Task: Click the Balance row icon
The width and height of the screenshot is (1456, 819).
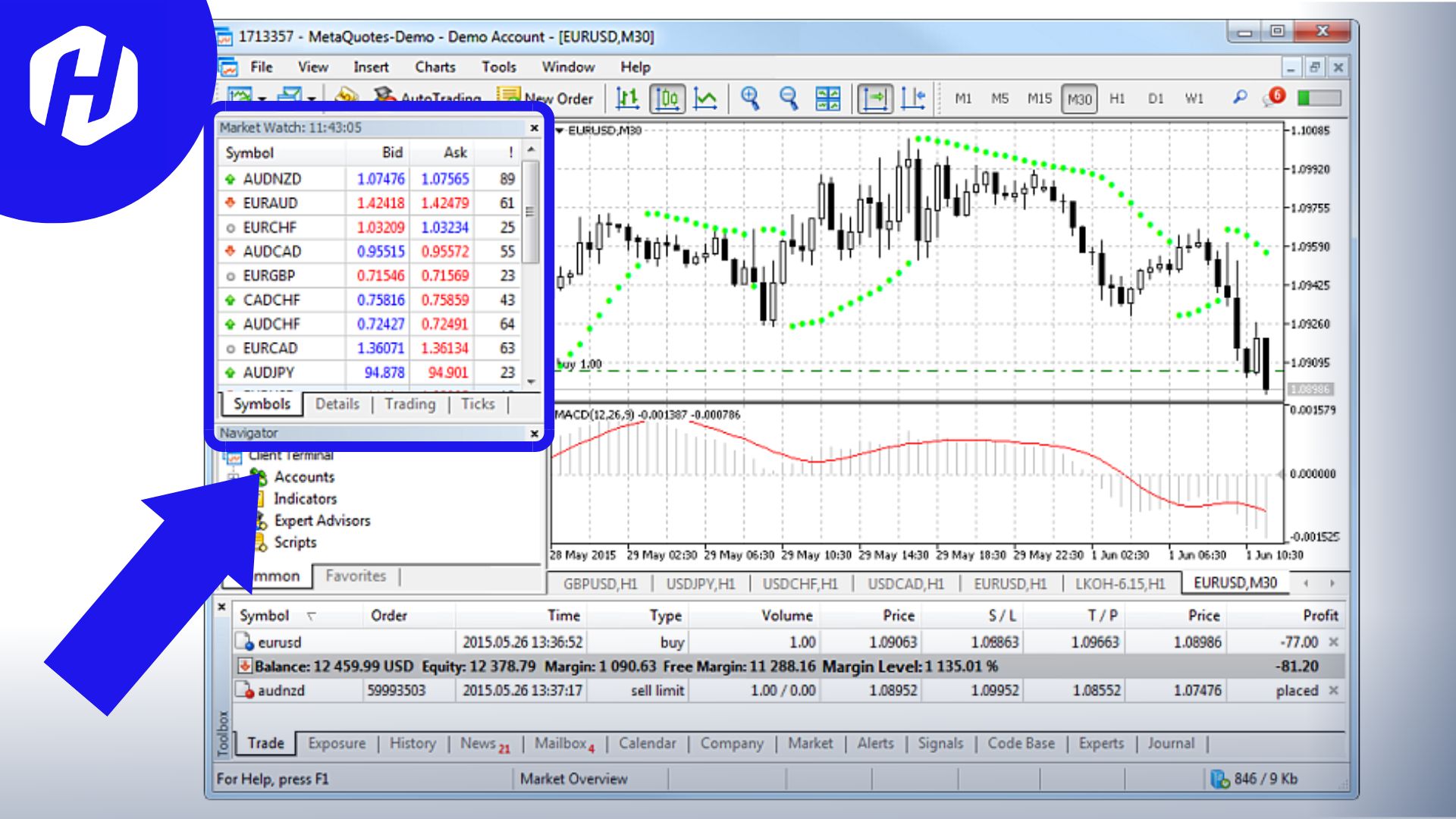Action: [245, 666]
